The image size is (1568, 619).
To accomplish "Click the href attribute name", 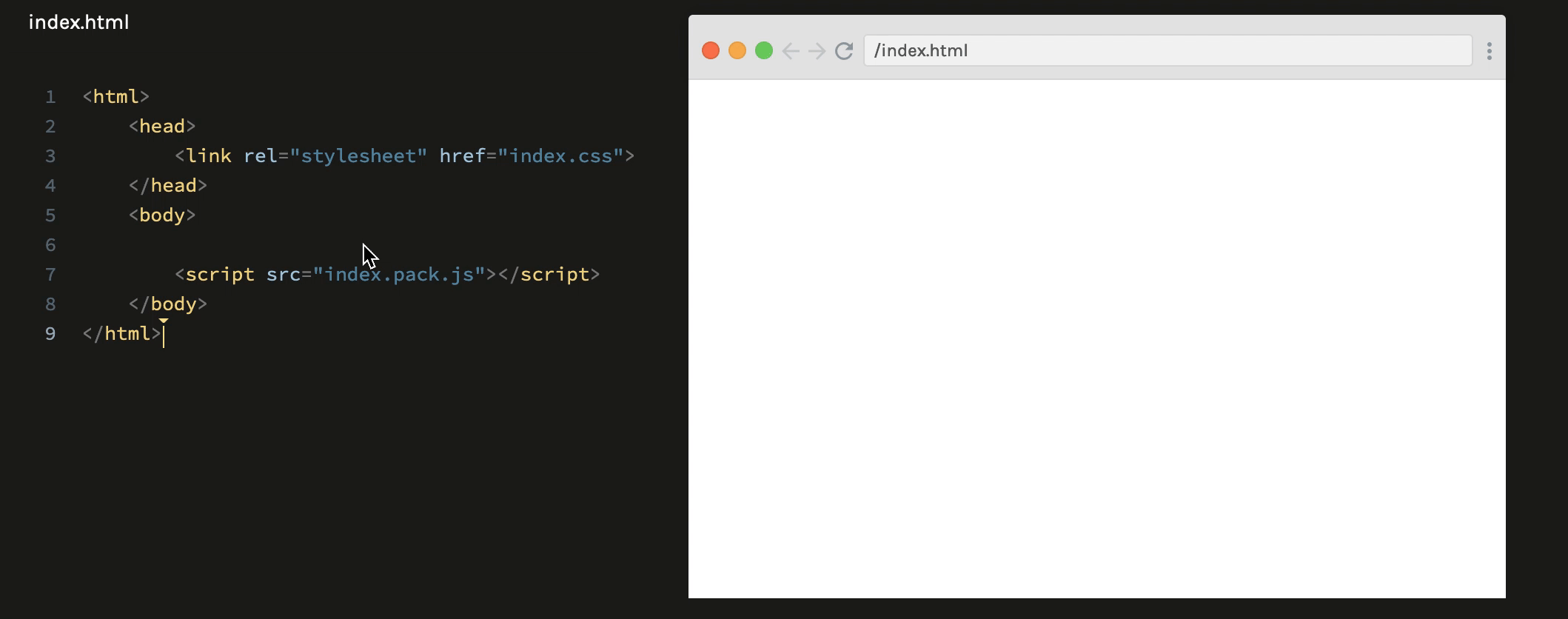I will click(x=462, y=156).
